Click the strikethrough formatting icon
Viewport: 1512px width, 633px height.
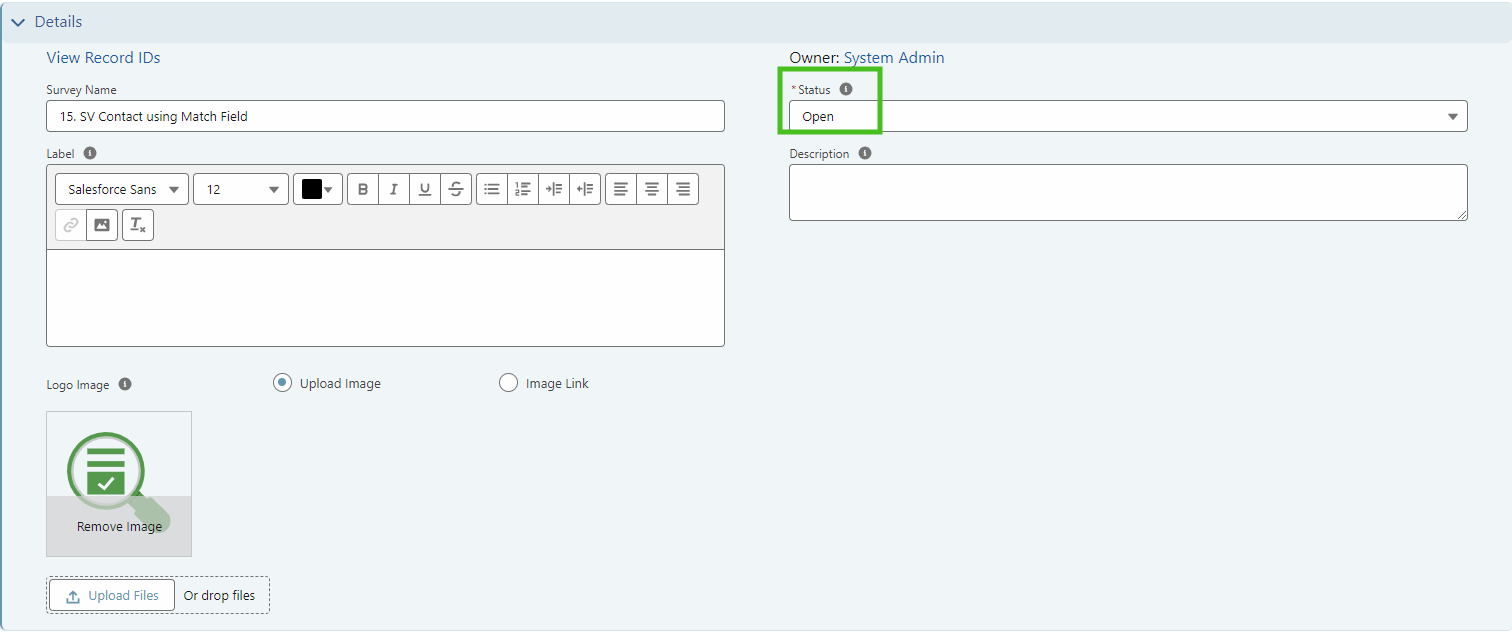point(456,189)
